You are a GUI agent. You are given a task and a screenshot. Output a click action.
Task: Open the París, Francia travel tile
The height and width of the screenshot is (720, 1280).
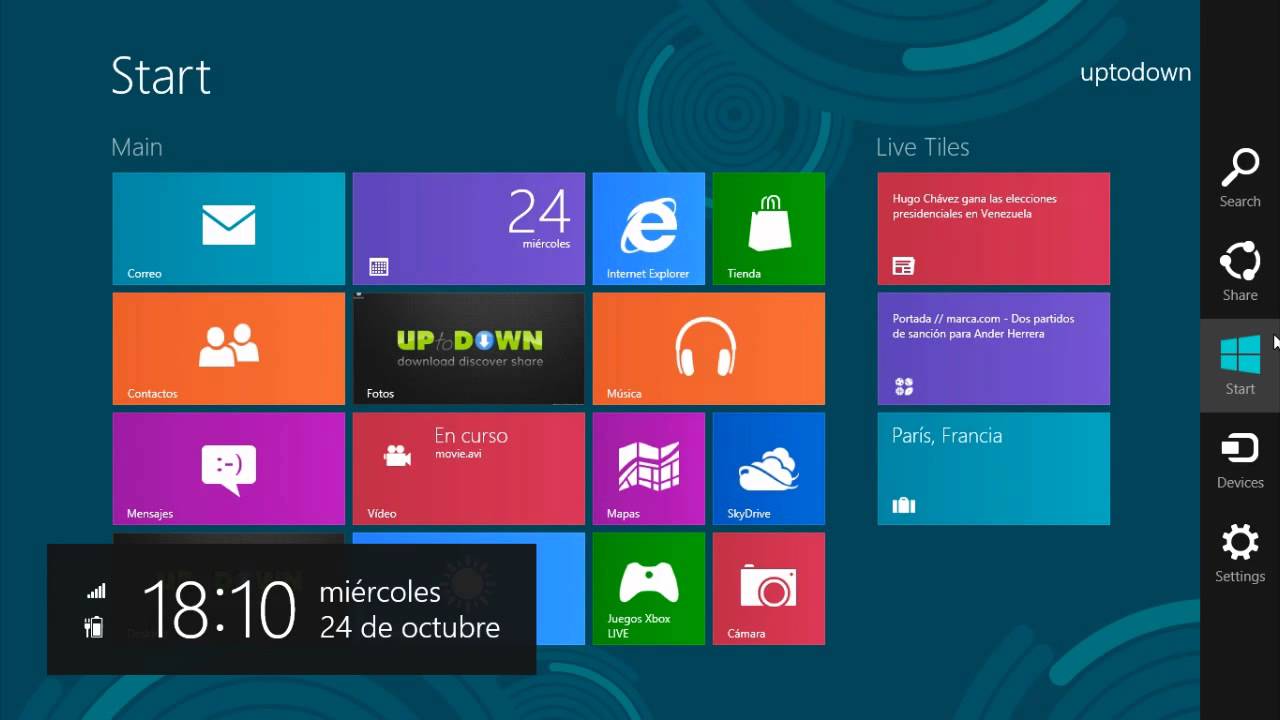pos(993,468)
